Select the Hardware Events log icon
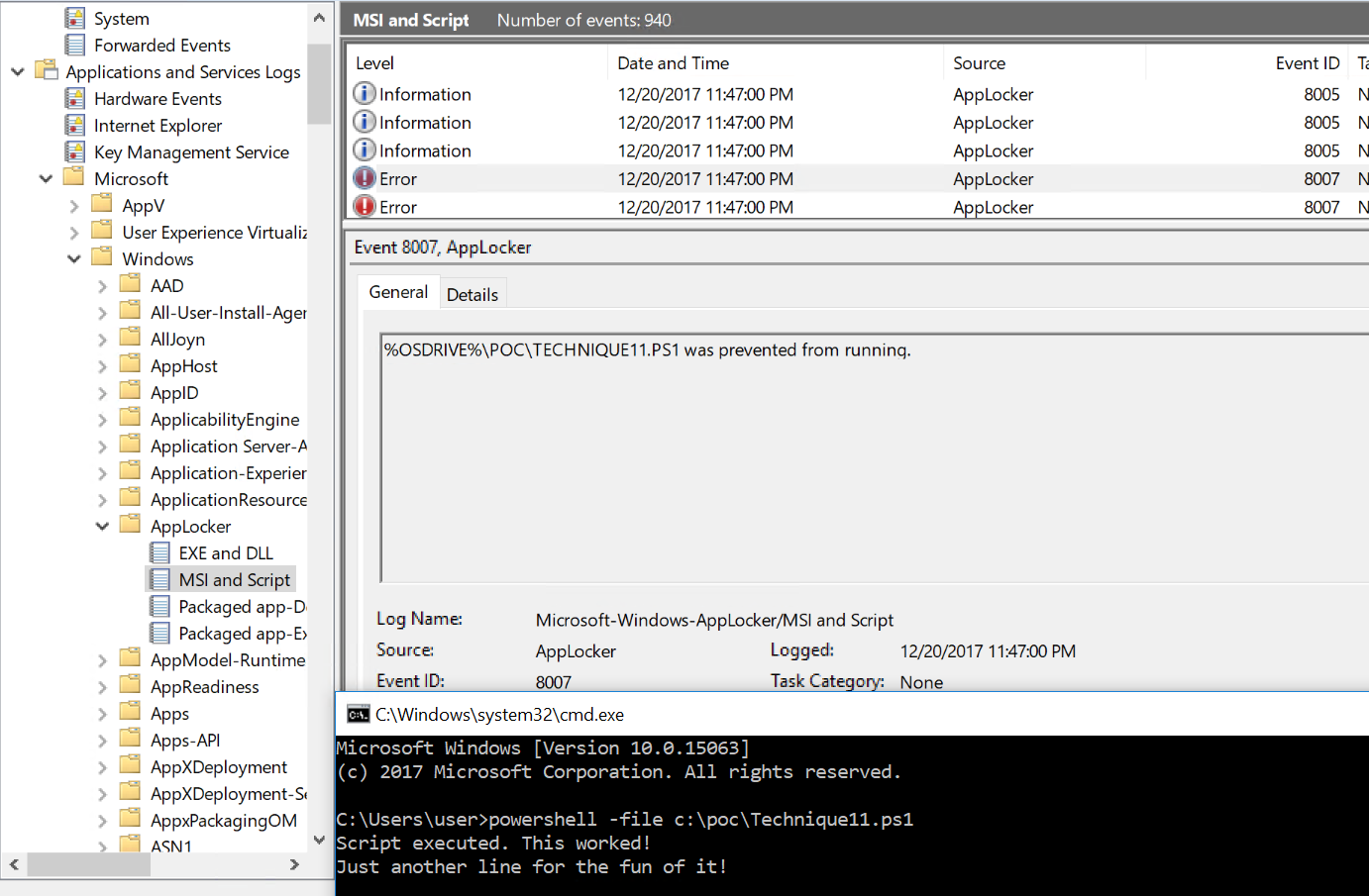Screen dimensions: 1369x896 [74, 98]
